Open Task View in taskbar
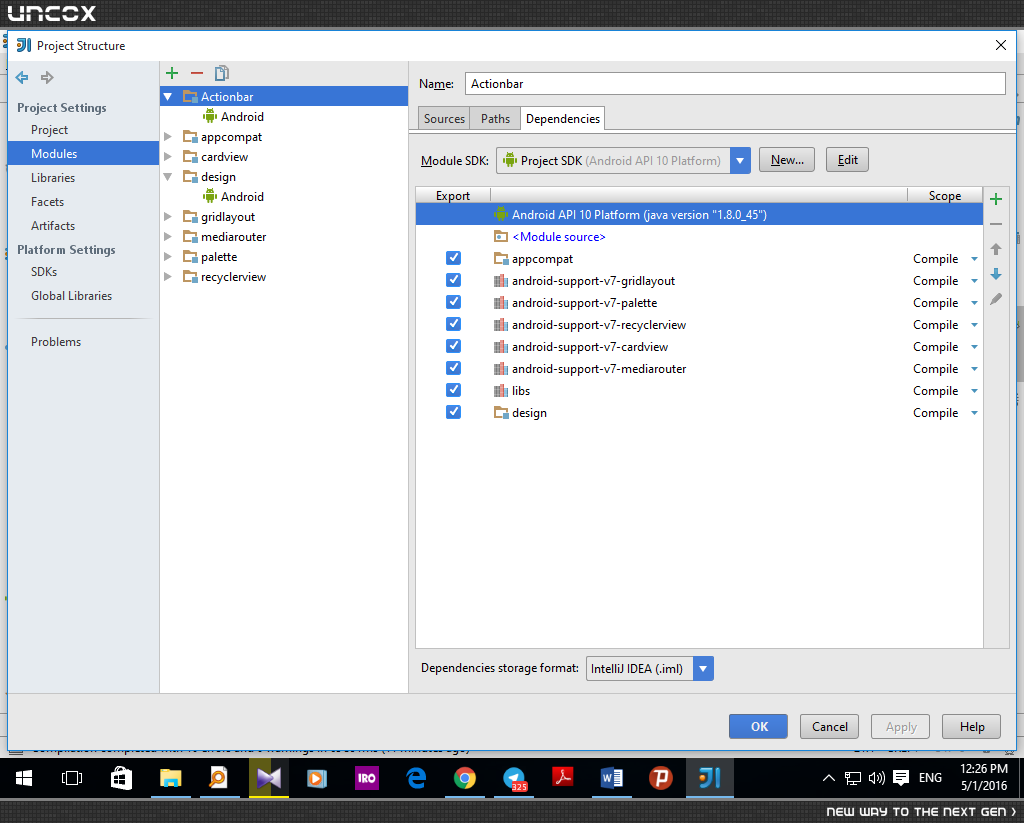The image size is (1024, 823). 72,778
